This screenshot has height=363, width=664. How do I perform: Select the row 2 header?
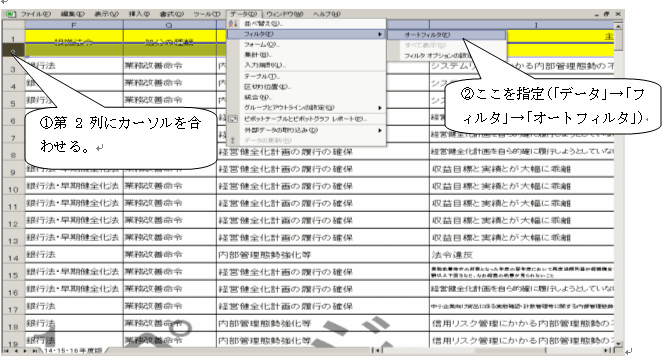(13, 51)
